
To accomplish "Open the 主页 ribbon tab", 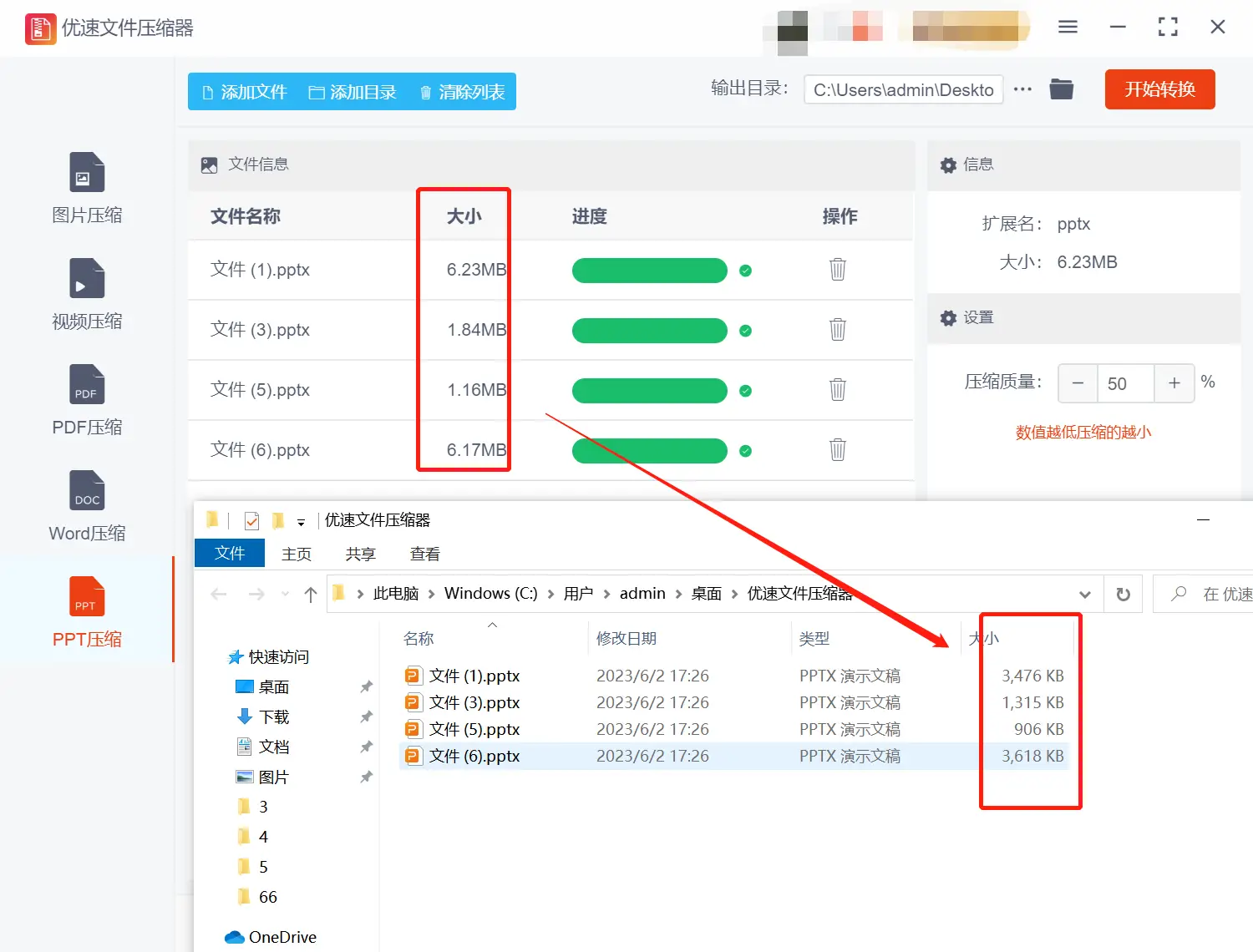I will (297, 553).
